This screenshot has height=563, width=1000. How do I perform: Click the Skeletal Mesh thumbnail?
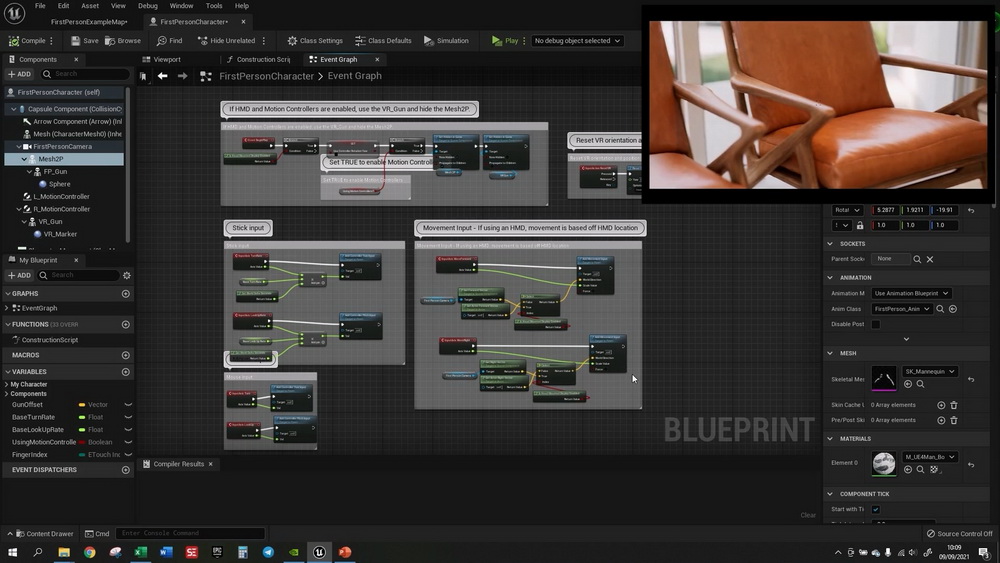tap(884, 378)
